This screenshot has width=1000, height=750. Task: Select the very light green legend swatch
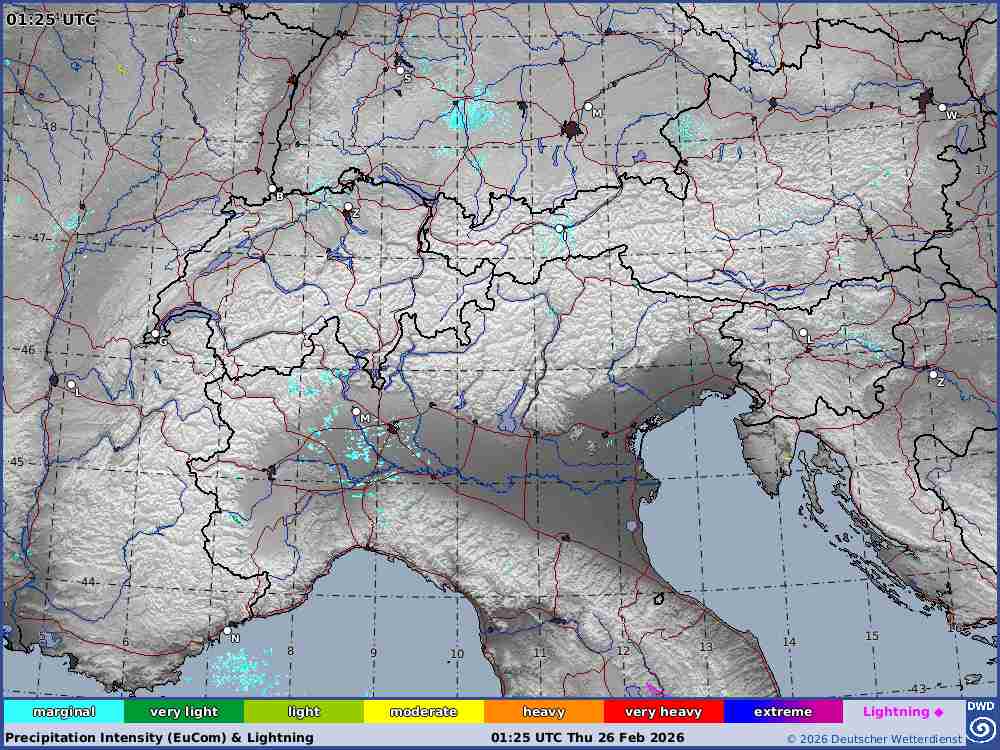pyautogui.click(x=184, y=712)
